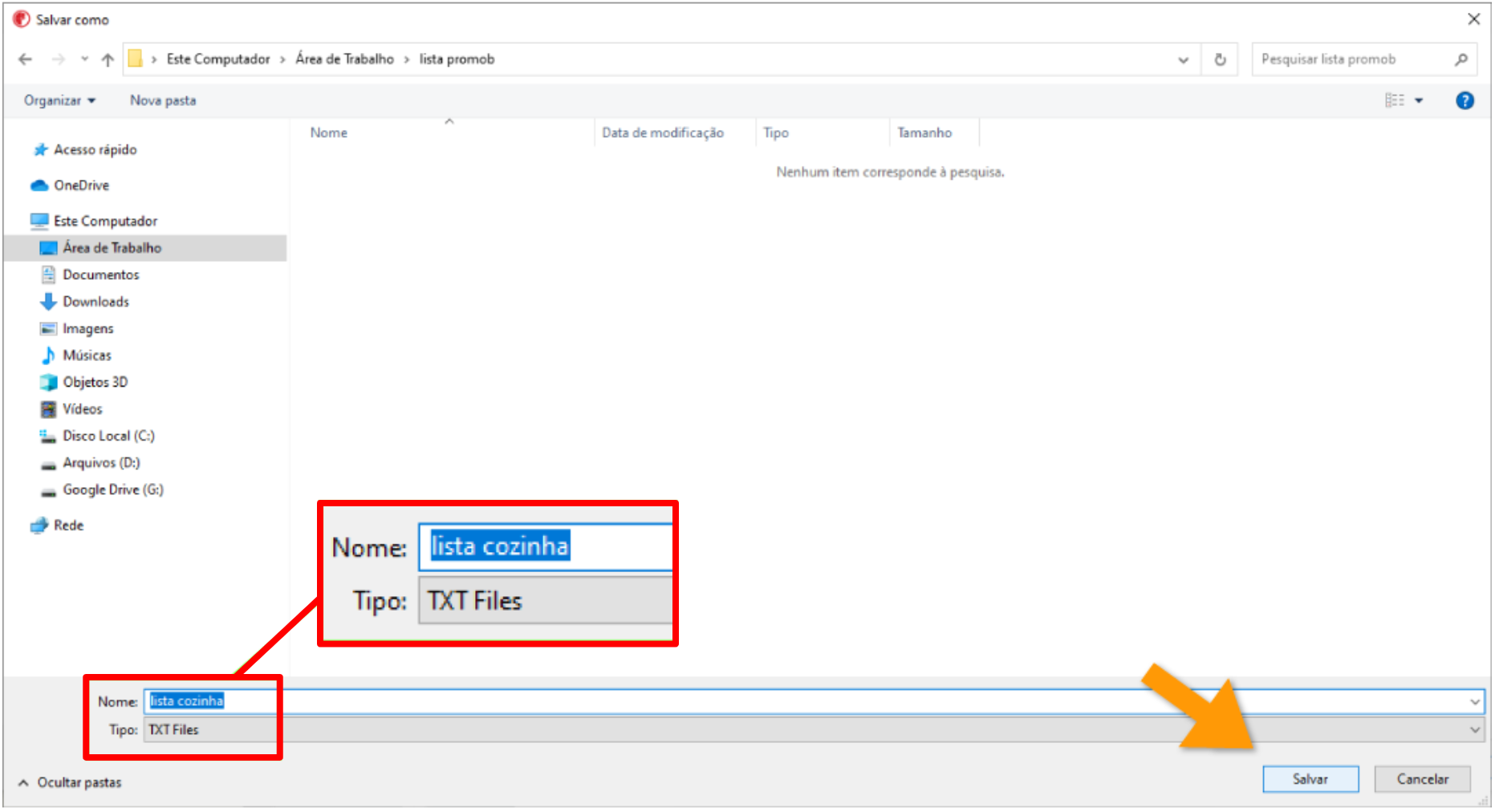Open Imagens folder in sidebar
Image resolution: width=1495 pixels, height=812 pixels.
(88, 328)
